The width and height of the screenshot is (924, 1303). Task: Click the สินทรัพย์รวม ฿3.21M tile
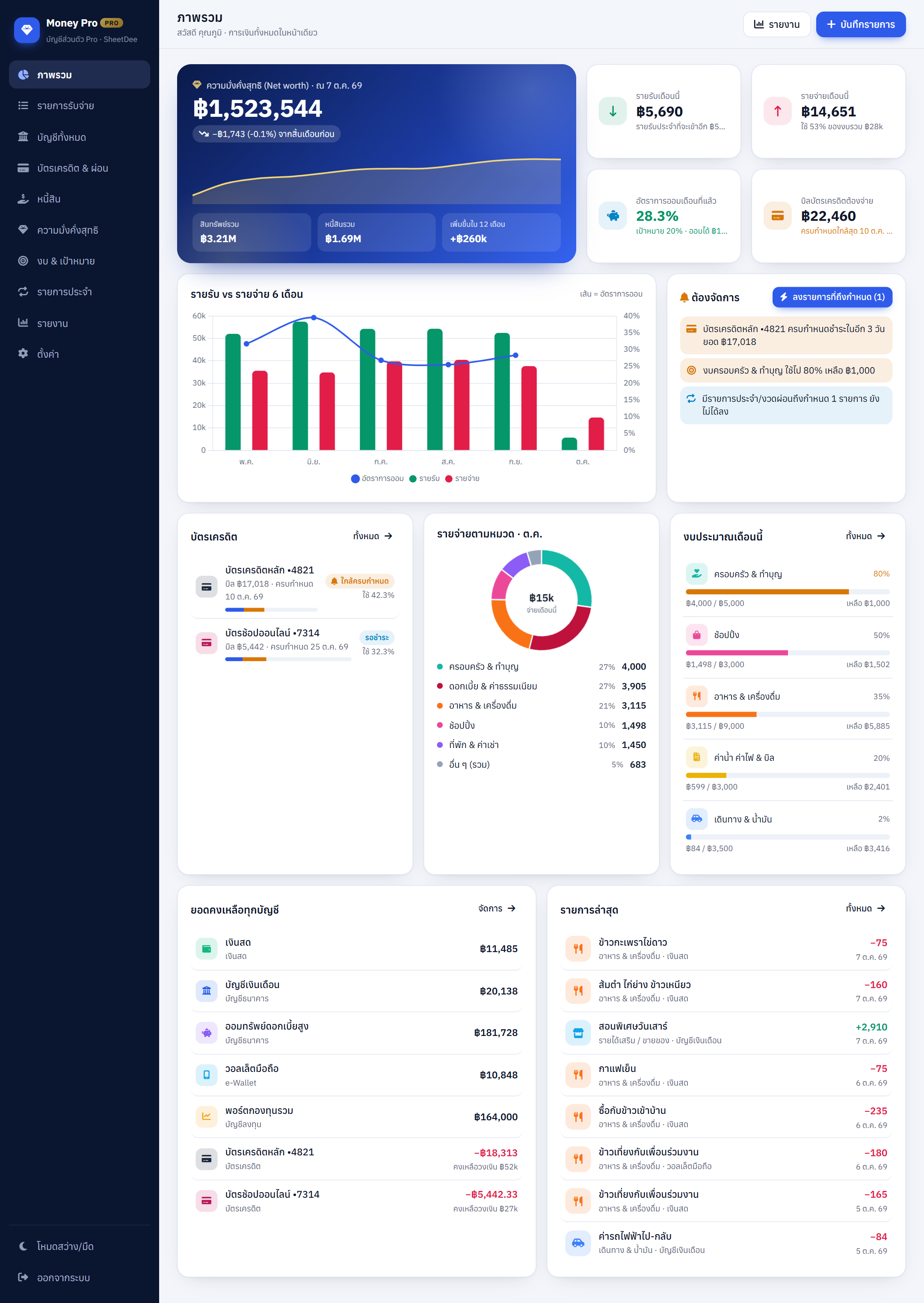pos(252,232)
